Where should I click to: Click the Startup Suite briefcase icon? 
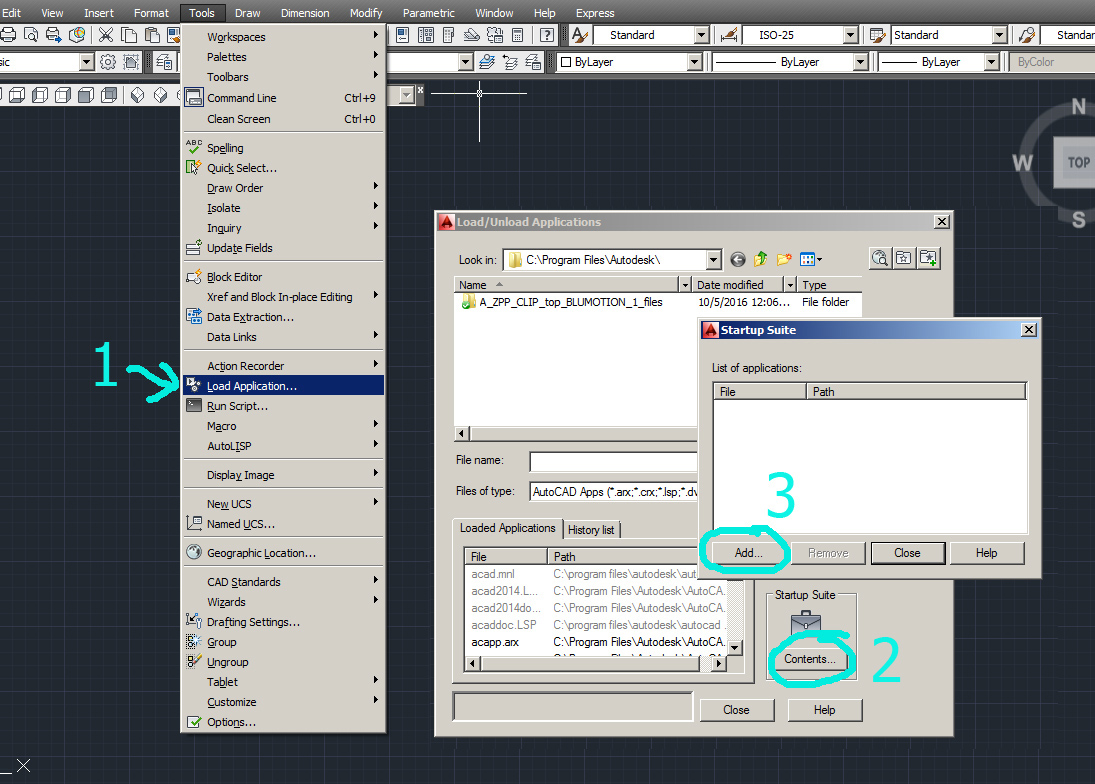click(806, 621)
